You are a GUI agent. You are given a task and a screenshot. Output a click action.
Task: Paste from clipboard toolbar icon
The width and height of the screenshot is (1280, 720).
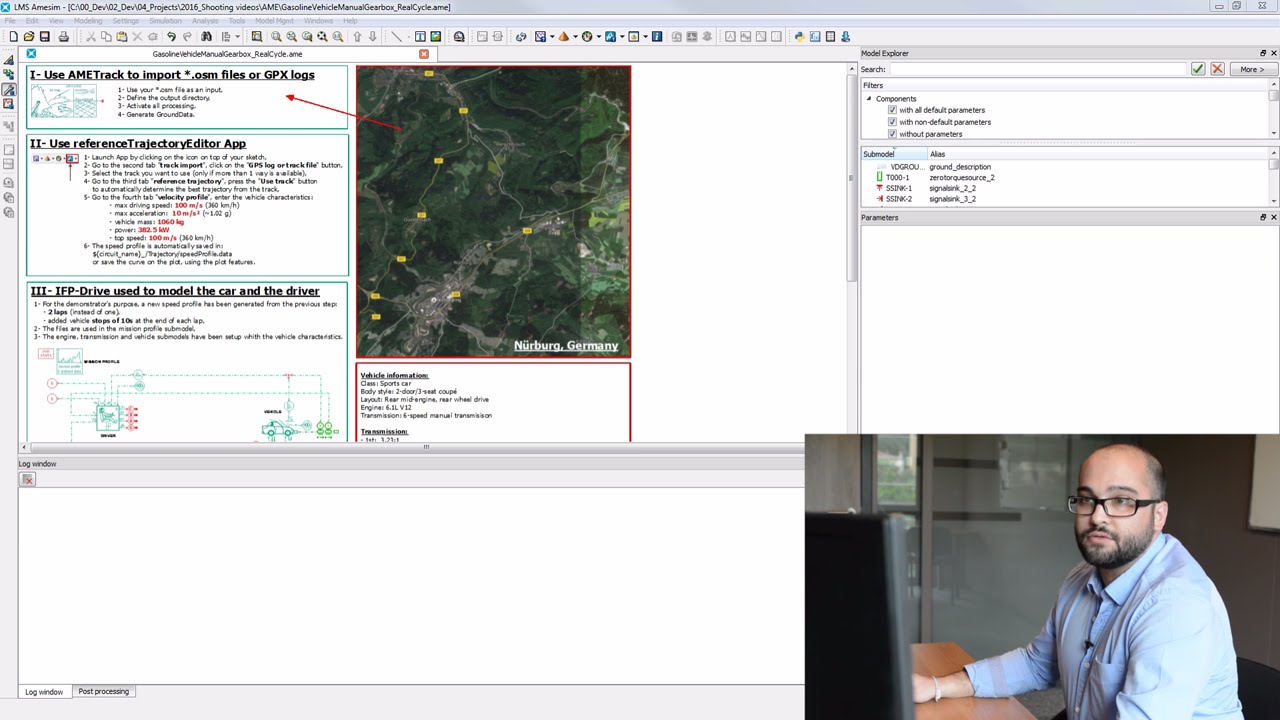(121, 36)
